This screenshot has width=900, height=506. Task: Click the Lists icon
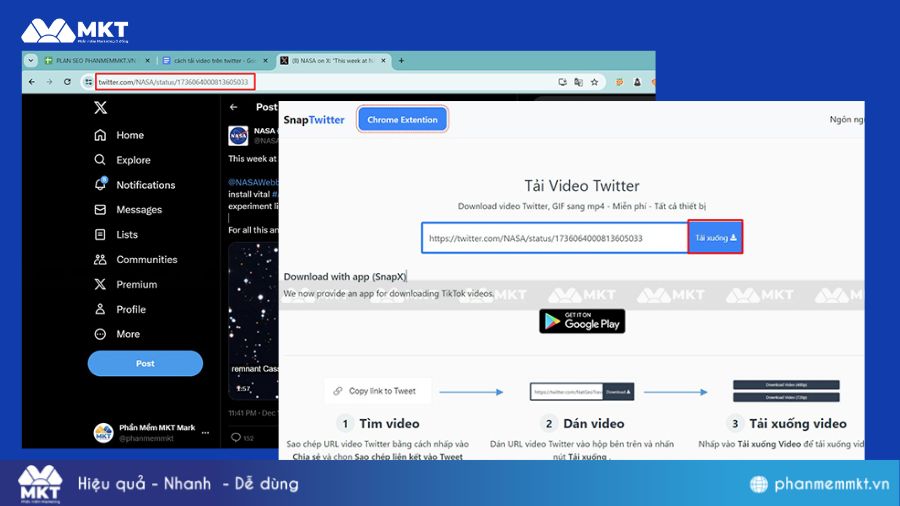point(100,234)
